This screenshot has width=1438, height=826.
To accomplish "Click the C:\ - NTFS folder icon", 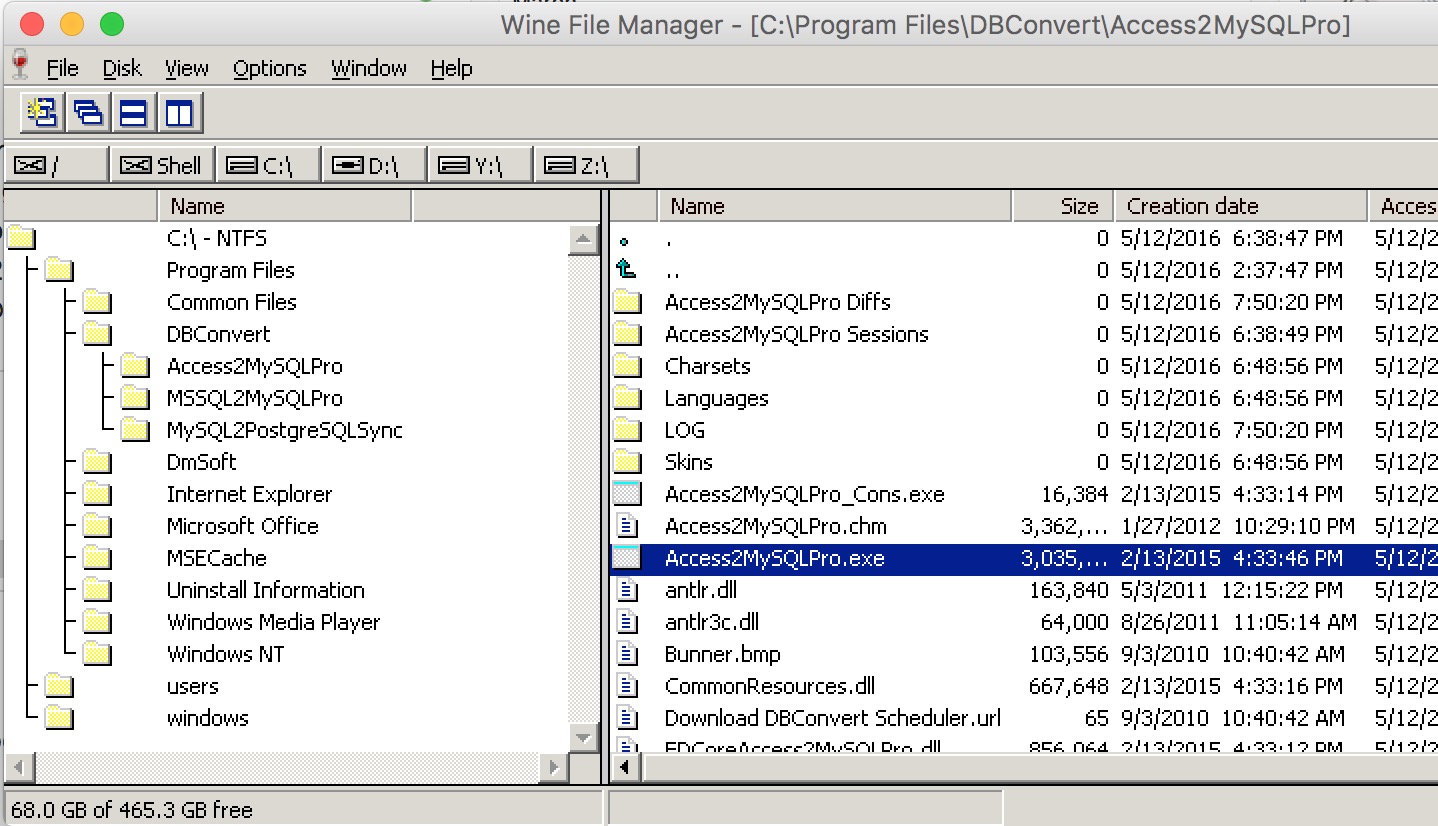I will (x=21, y=238).
